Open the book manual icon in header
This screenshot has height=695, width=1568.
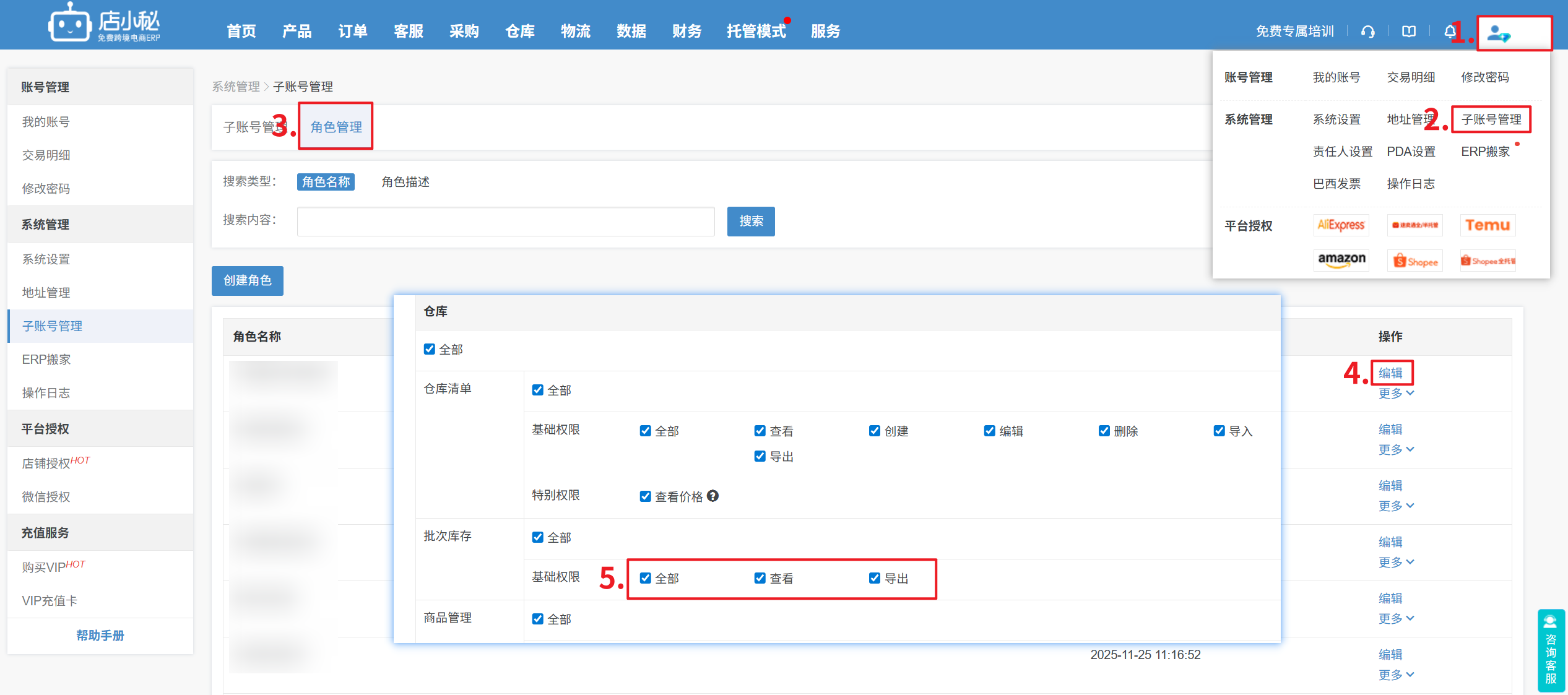[x=1409, y=32]
